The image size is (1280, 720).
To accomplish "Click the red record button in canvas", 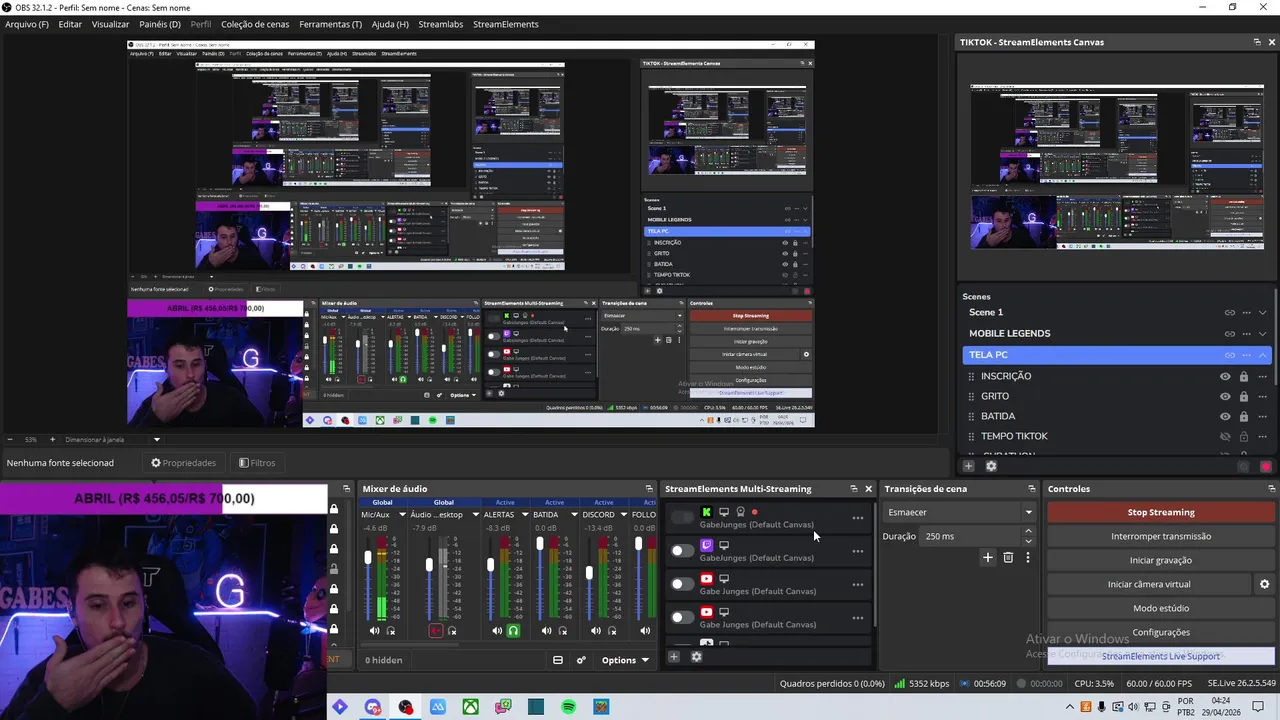I will pyautogui.click(x=1266, y=467).
